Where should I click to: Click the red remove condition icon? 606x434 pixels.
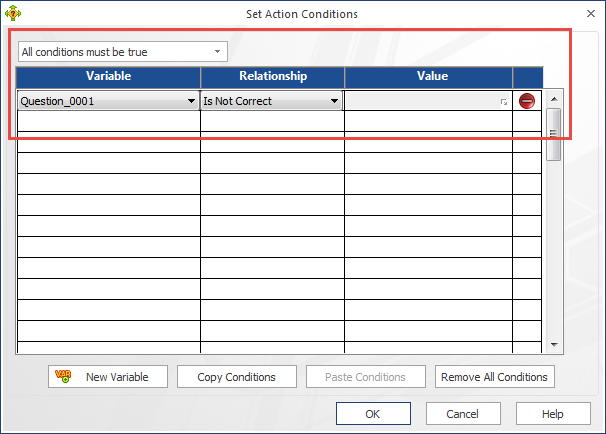click(x=527, y=101)
